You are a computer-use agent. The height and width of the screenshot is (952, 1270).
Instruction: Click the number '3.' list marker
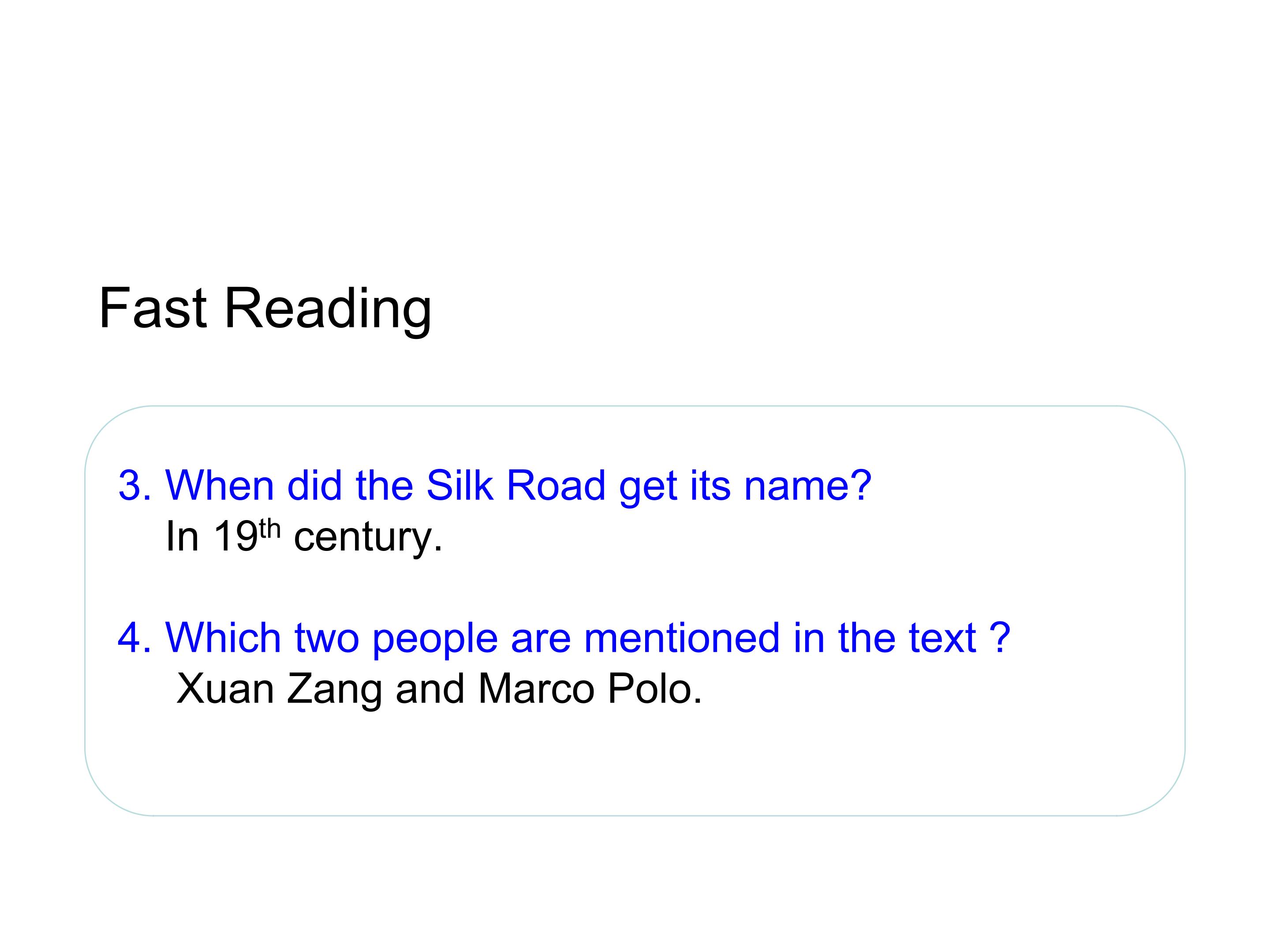click(135, 486)
